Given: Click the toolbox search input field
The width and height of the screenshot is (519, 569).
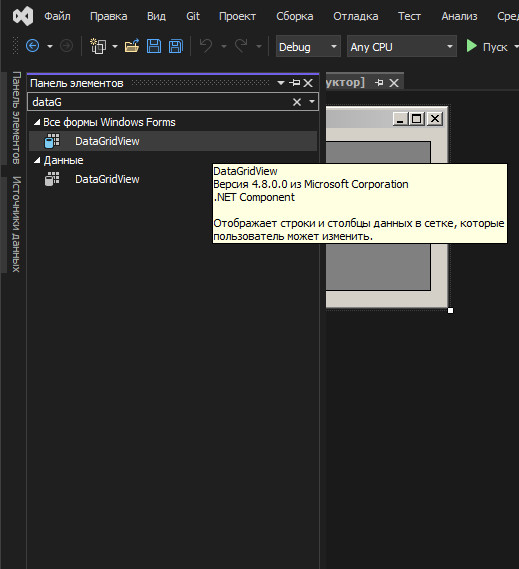Looking at the screenshot, I should pyautogui.click(x=160, y=102).
